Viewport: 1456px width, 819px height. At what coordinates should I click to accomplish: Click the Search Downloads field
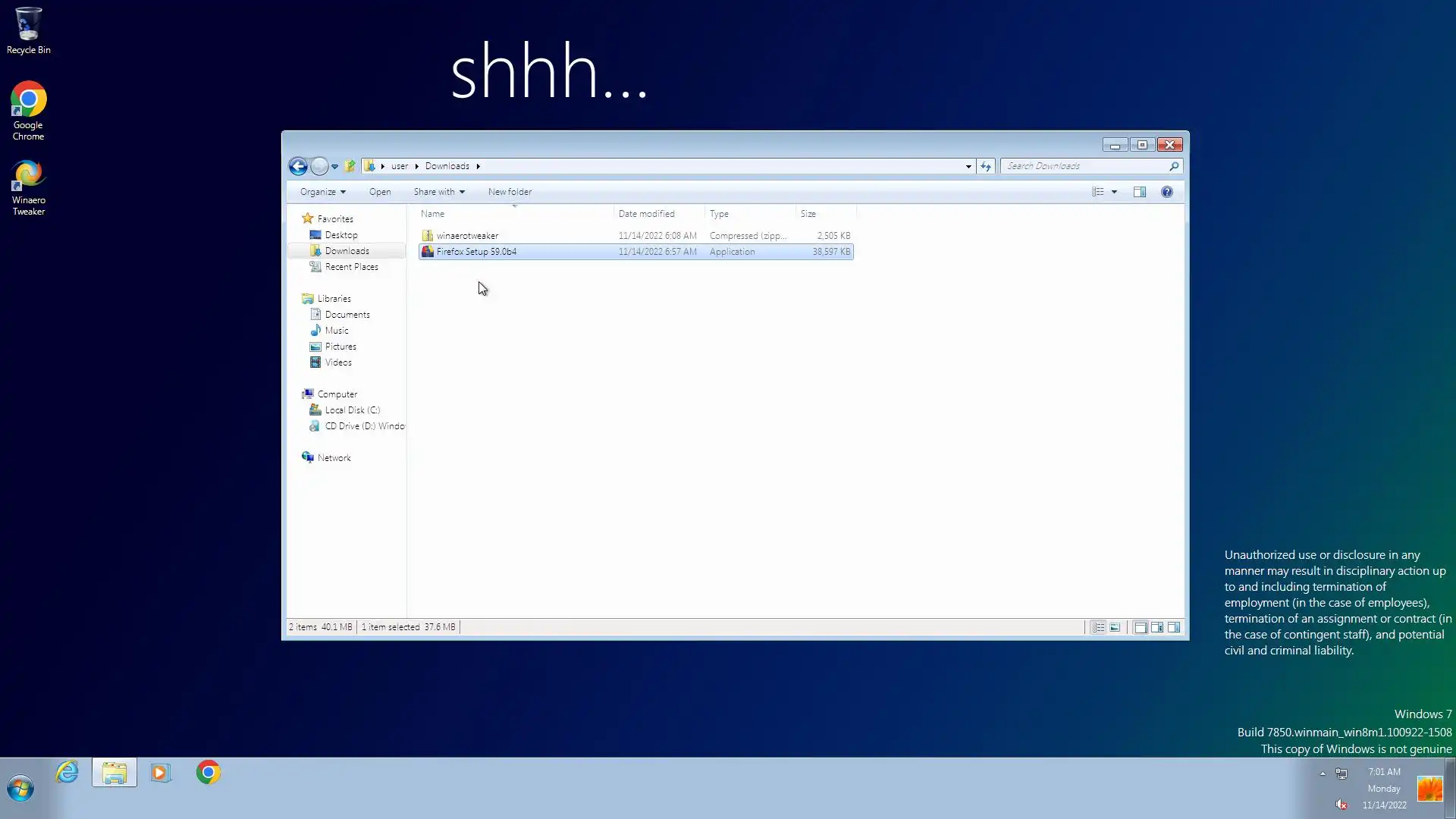tap(1084, 166)
